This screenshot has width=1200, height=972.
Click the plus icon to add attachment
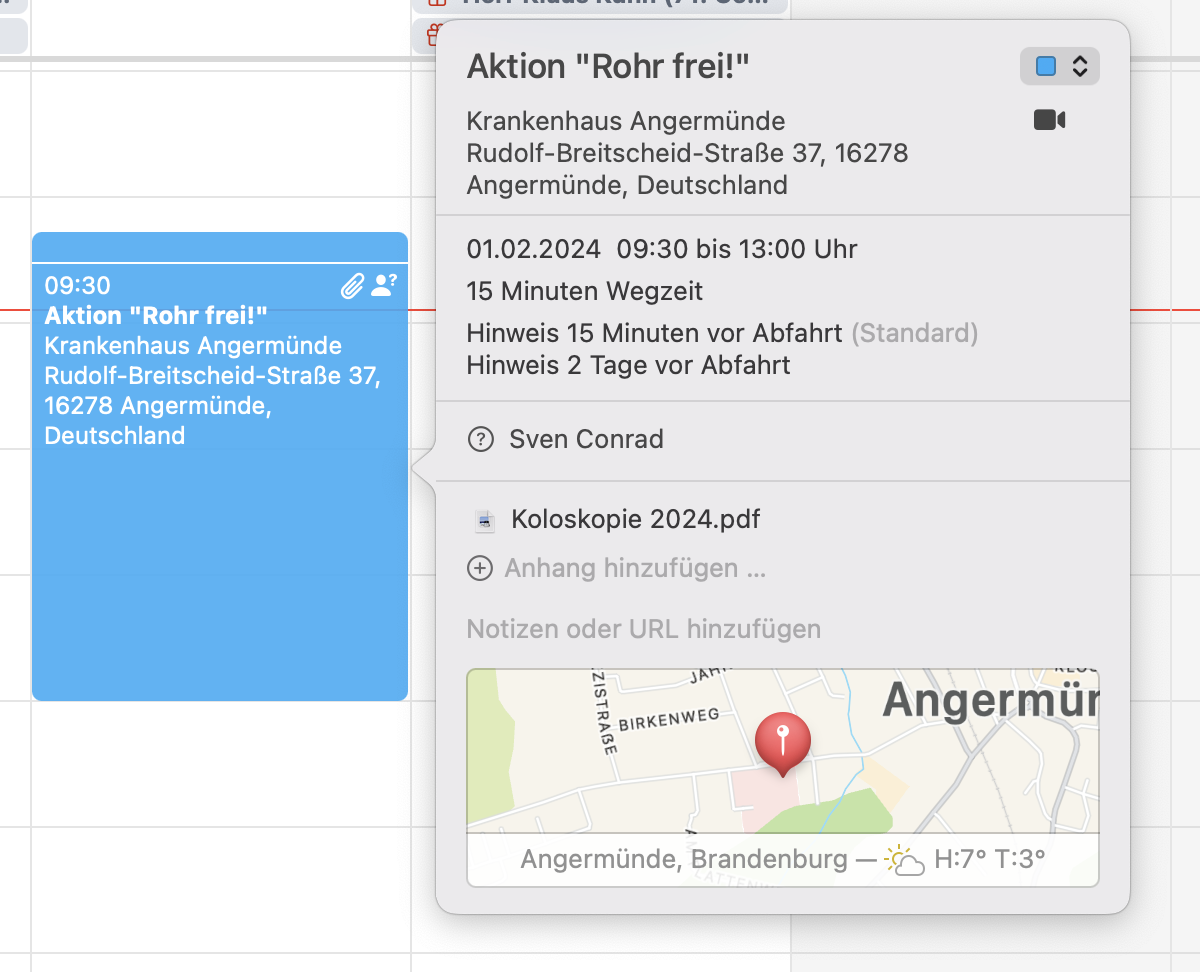click(x=481, y=569)
